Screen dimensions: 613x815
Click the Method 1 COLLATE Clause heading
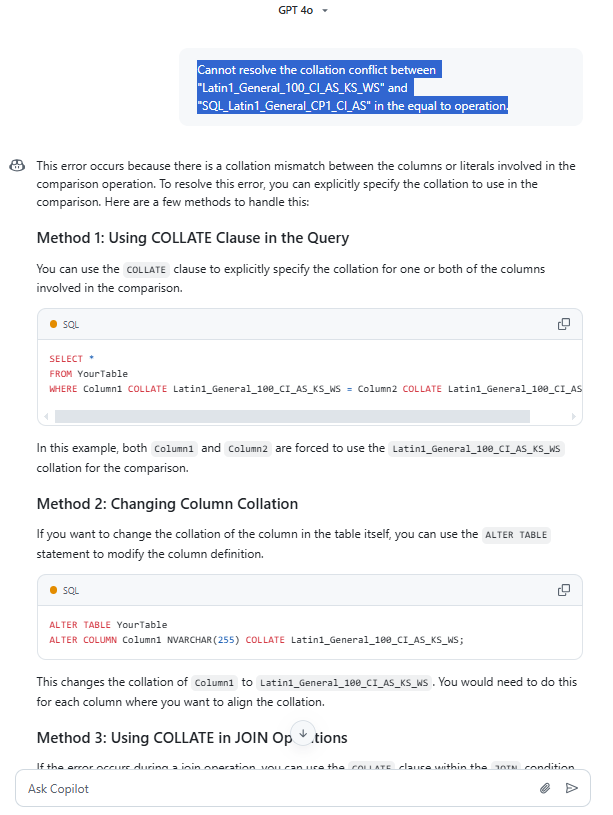(x=193, y=238)
